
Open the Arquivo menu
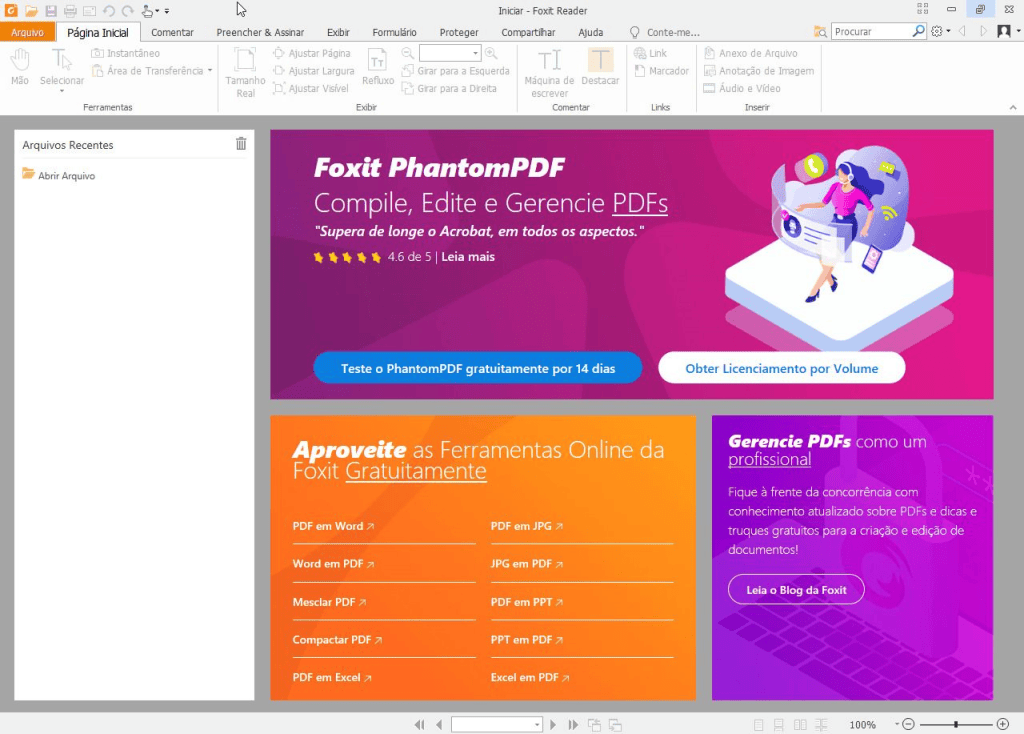pyautogui.click(x=29, y=31)
